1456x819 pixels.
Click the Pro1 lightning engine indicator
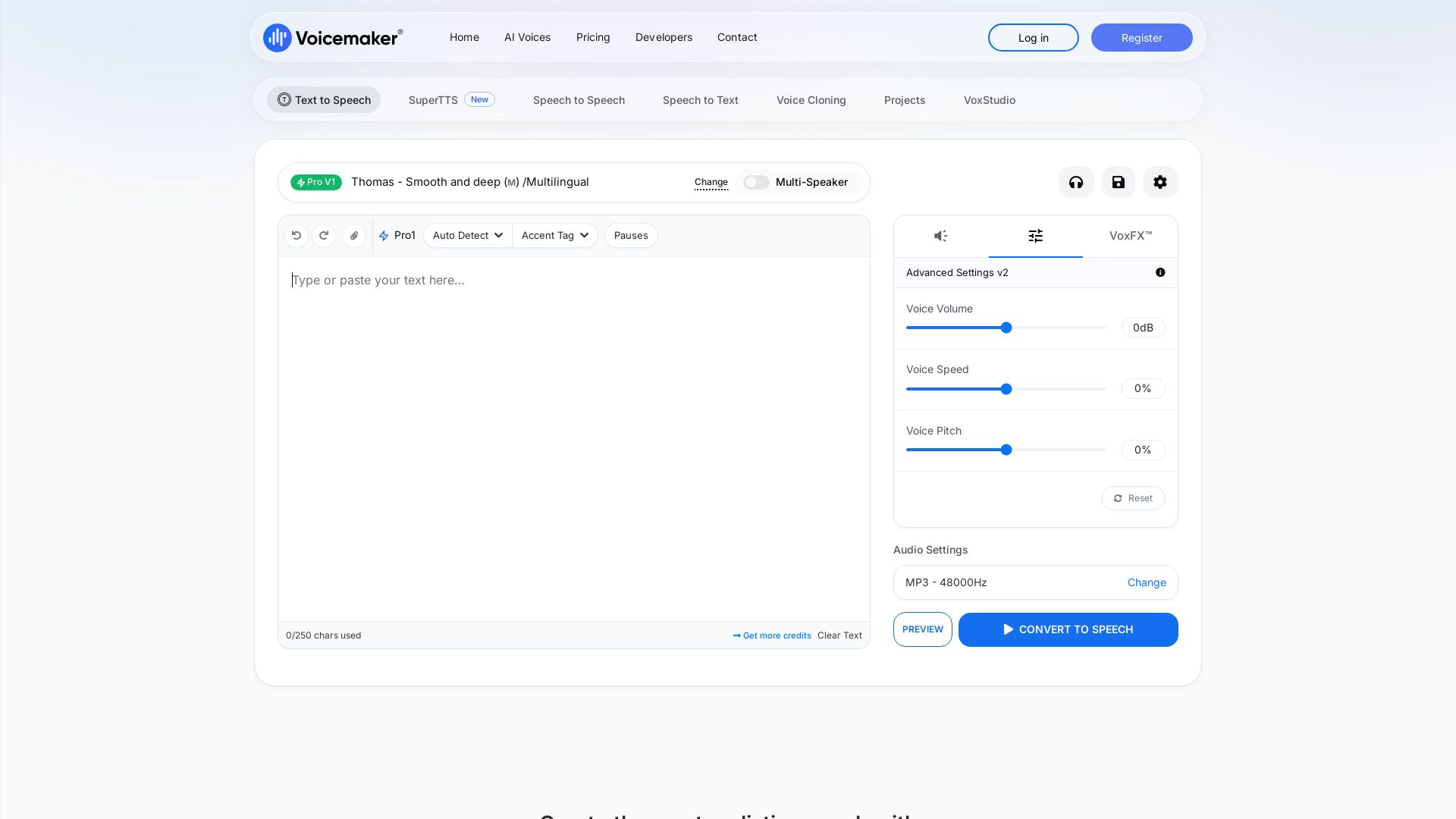click(x=397, y=236)
